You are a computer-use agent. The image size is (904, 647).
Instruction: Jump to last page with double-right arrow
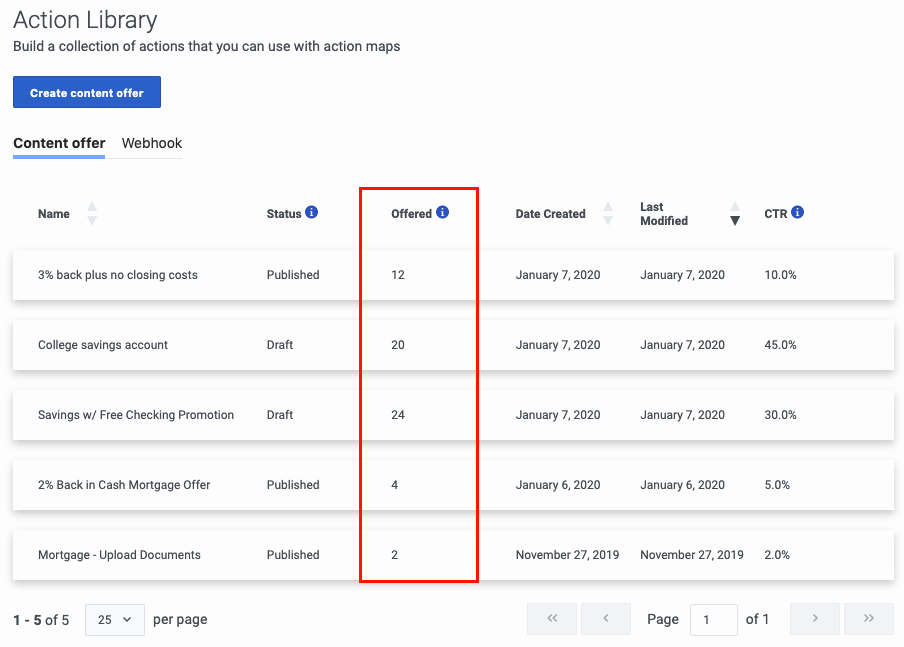[869, 619]
